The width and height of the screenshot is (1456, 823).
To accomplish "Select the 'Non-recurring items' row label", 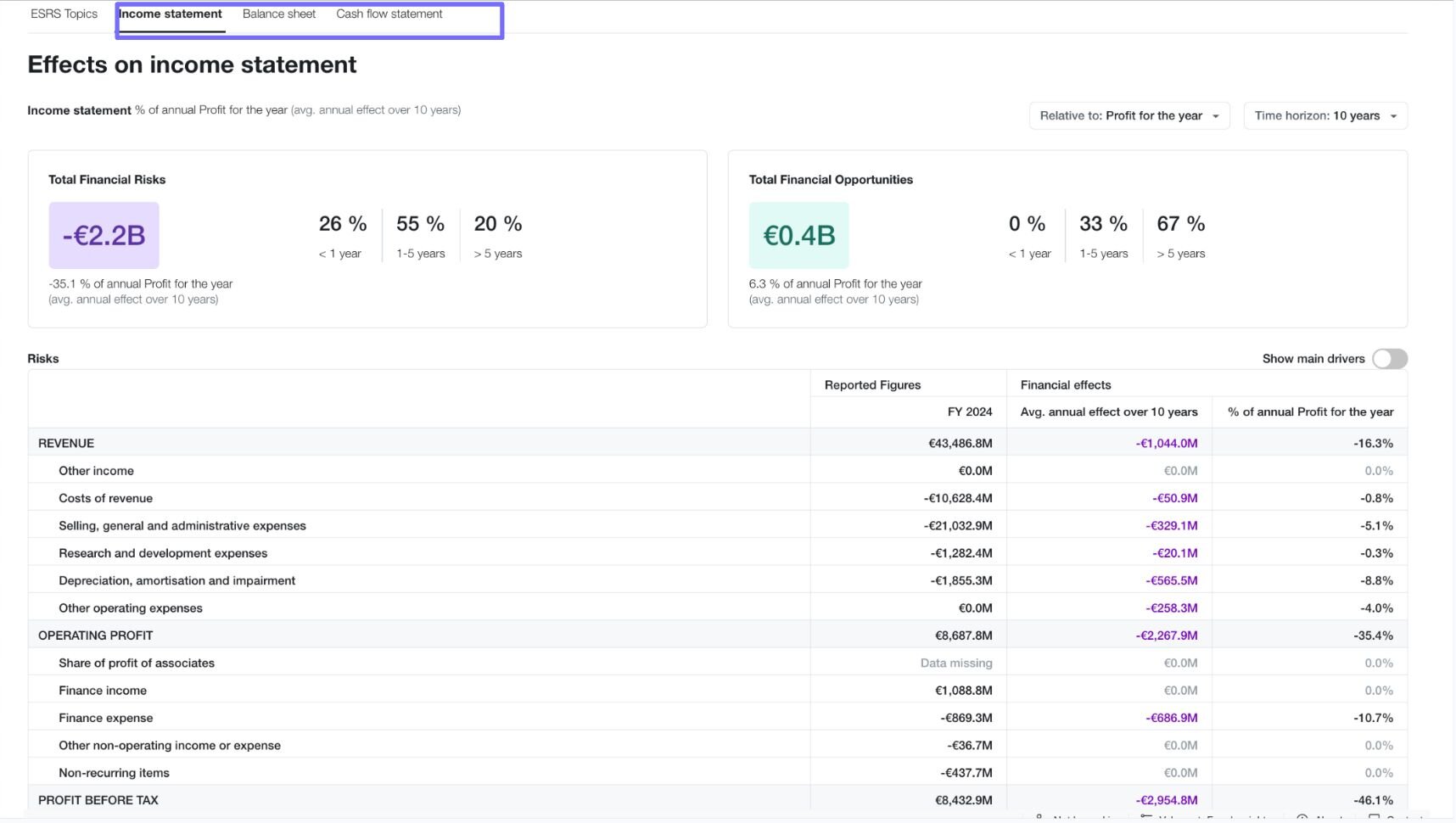I will point(114,773).
